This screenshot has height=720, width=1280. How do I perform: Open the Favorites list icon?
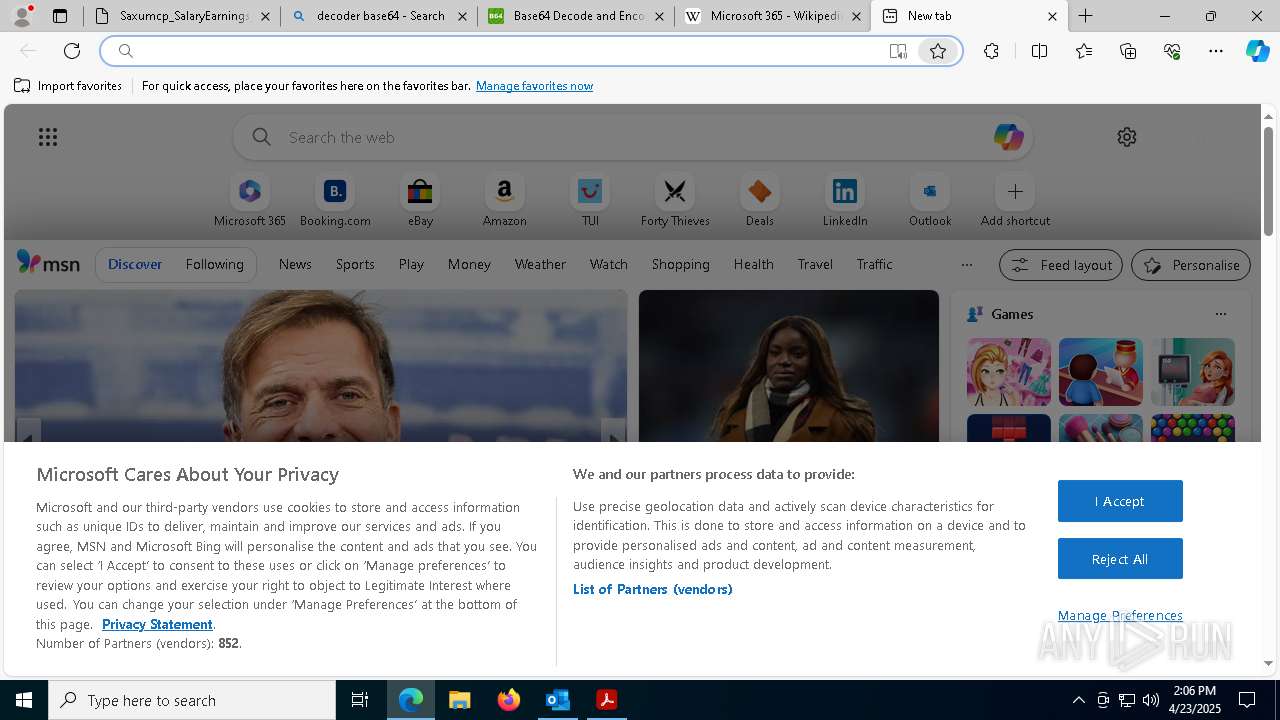[1084, 51]
